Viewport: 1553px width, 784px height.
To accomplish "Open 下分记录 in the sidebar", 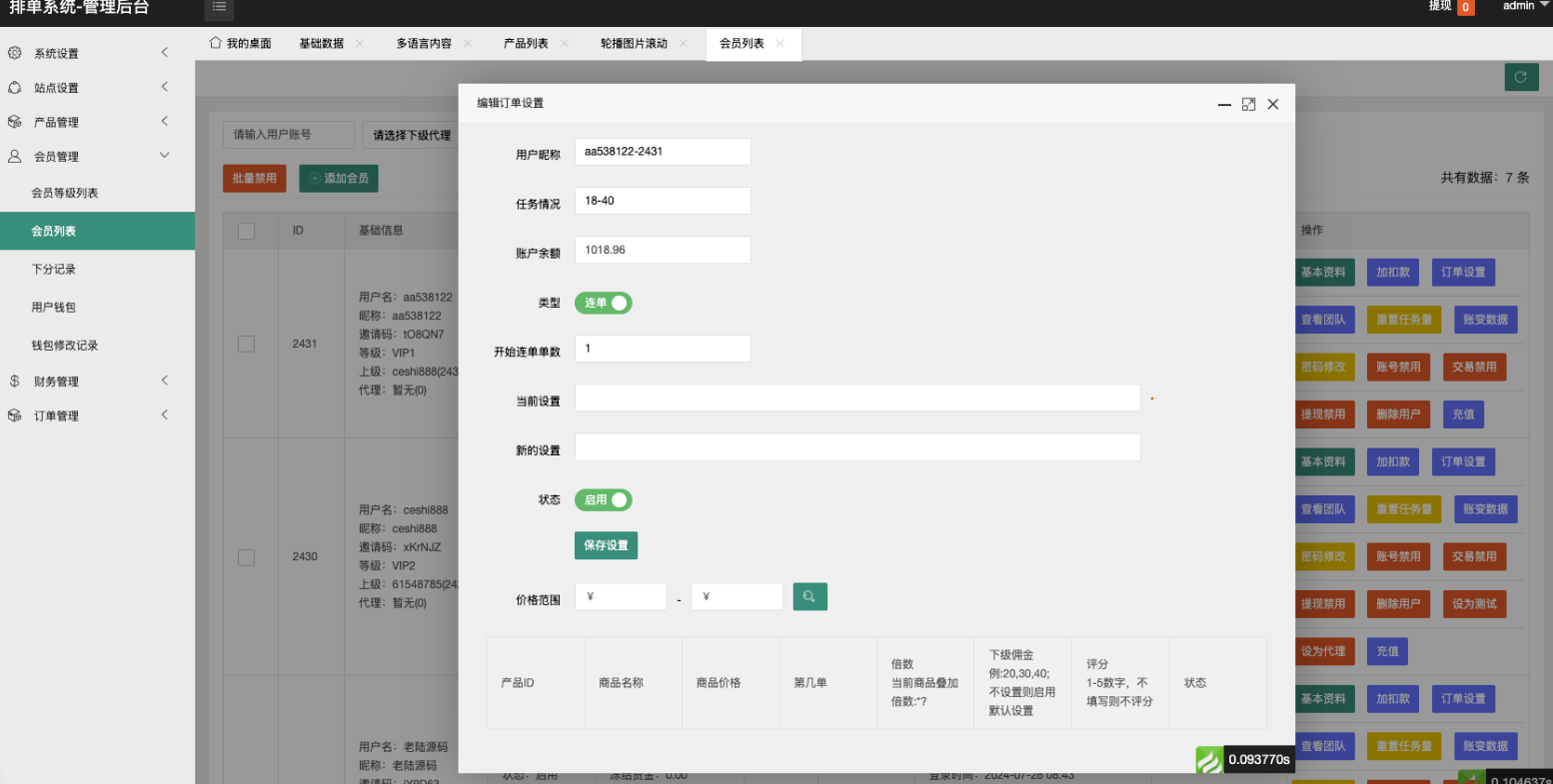I will (x=54, y=269).
